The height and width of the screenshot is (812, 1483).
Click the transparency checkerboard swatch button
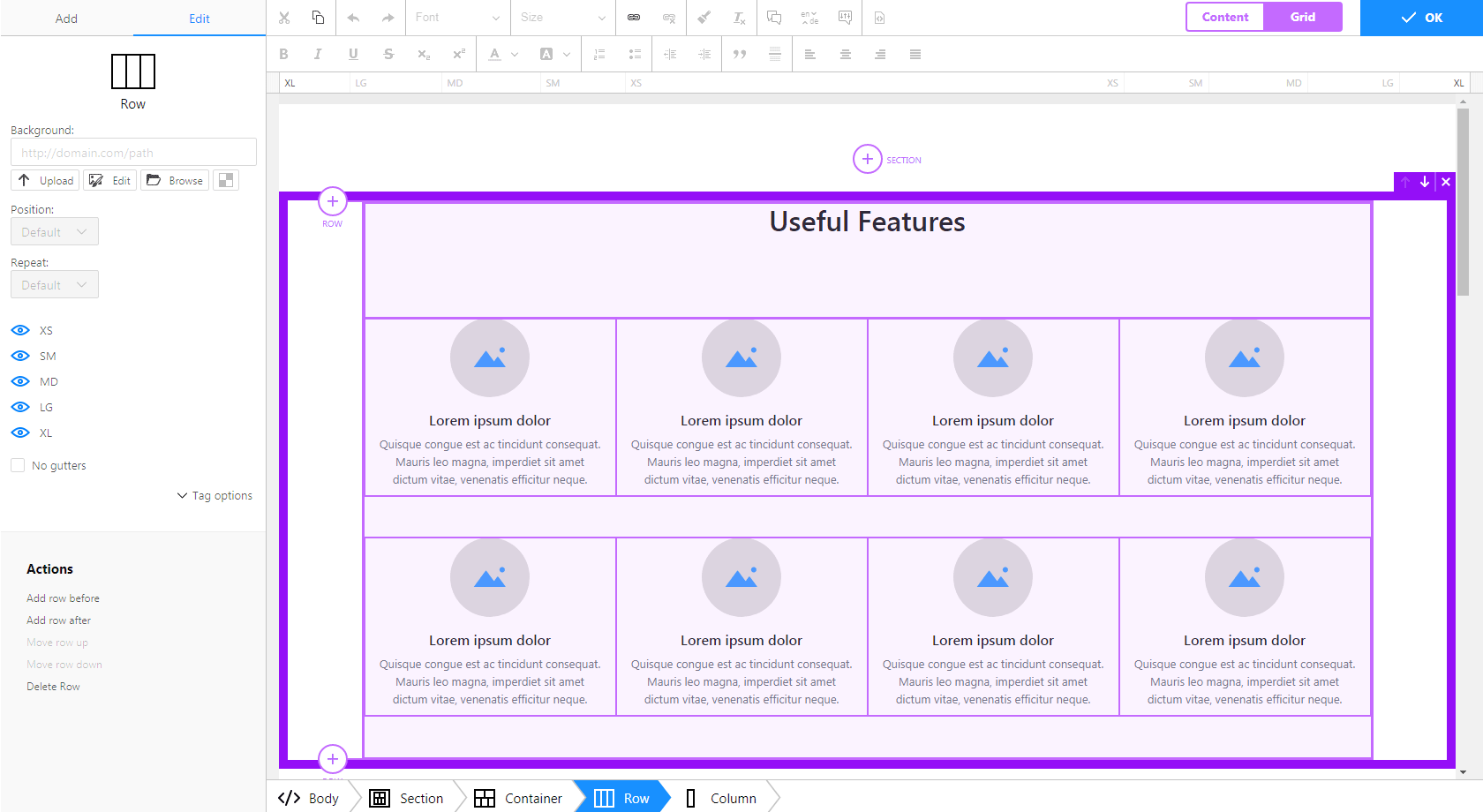coord(226,180)
